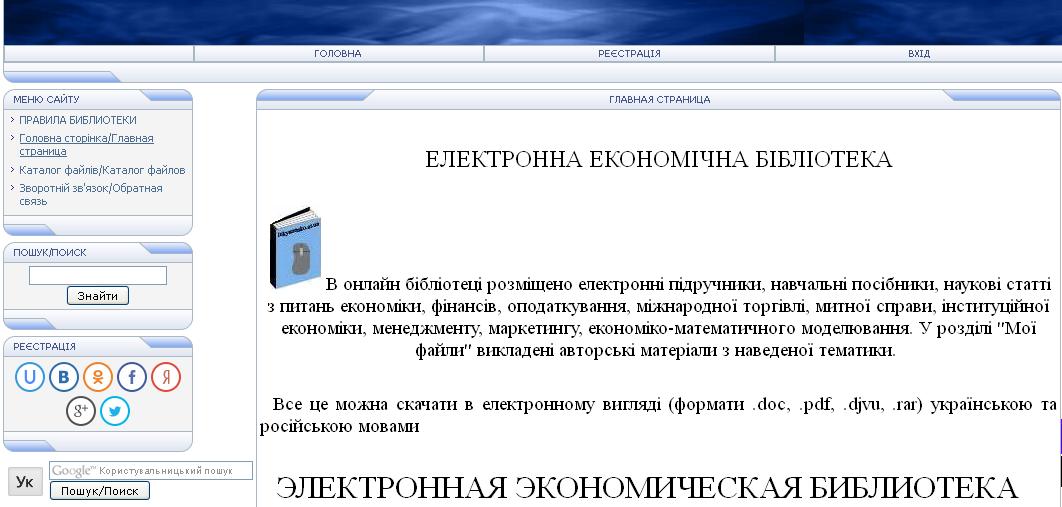Open РЕЄСТРАЦІЯ in top navigation

point(629,53)
